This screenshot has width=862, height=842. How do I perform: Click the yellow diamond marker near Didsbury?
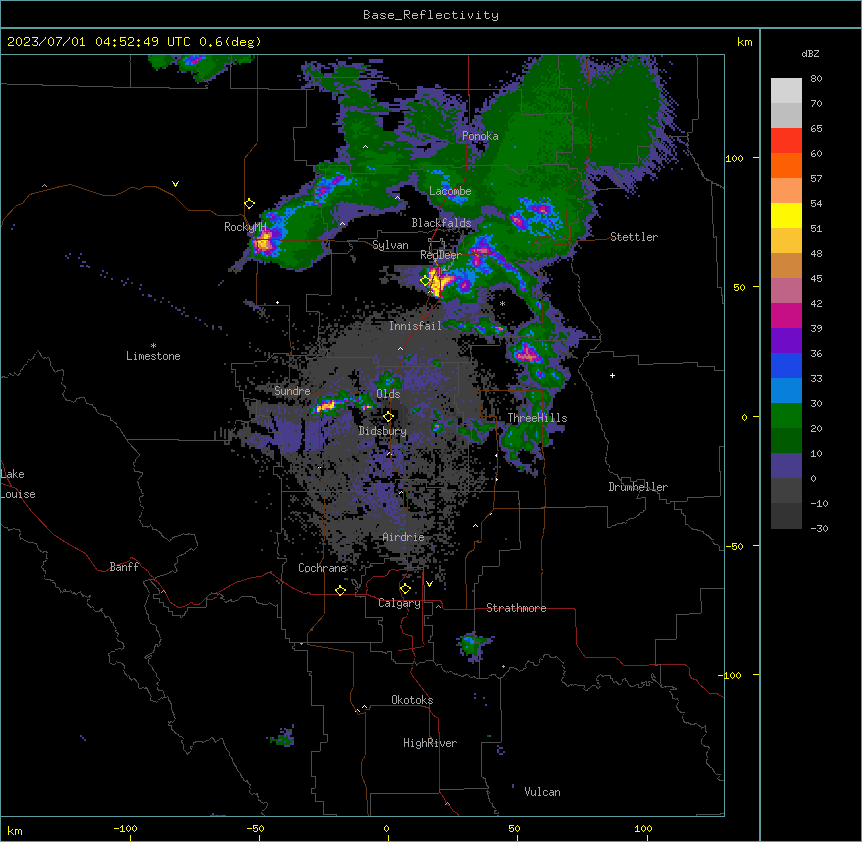(x=388, y=416)
